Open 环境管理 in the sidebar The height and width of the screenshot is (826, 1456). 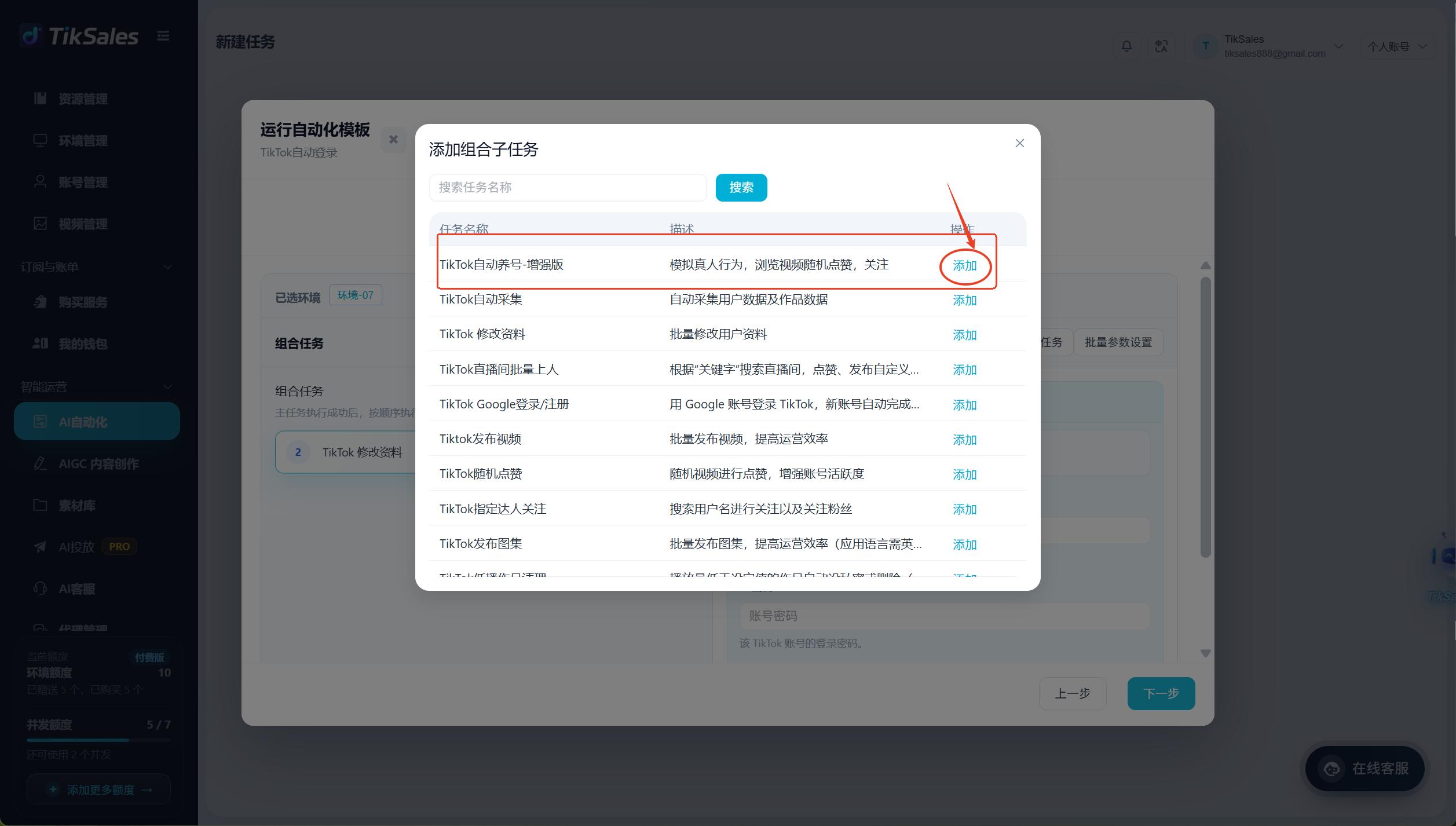click(83, 141)
